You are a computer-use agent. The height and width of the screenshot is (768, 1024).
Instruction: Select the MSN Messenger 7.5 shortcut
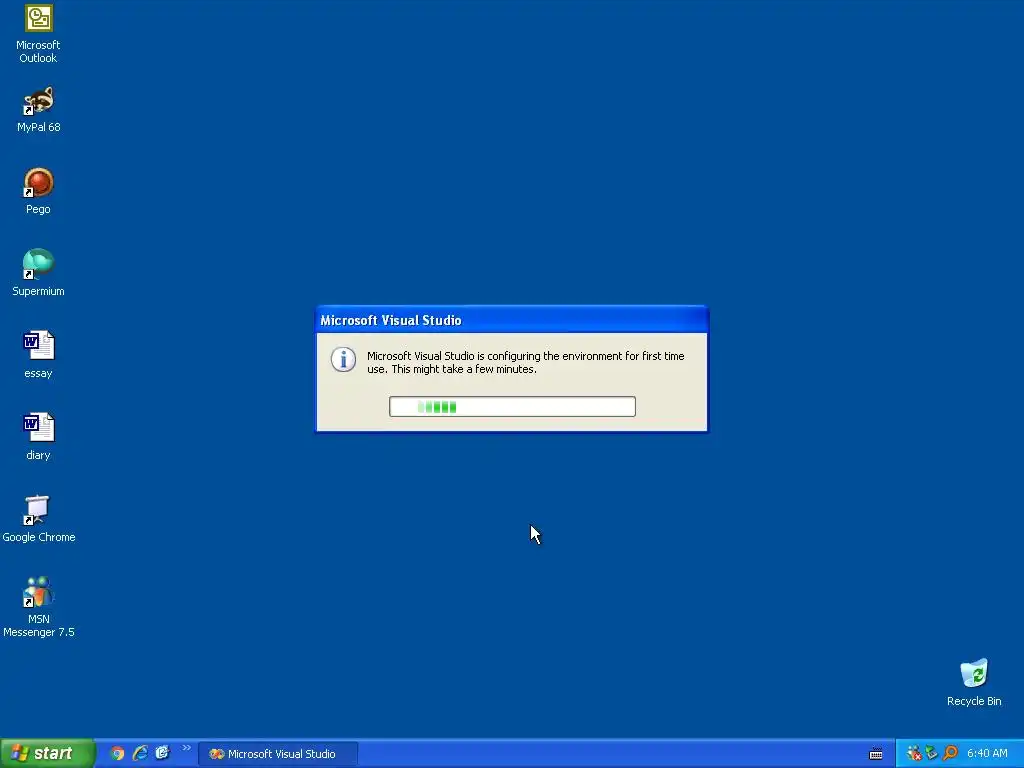[x=38, y=607]
